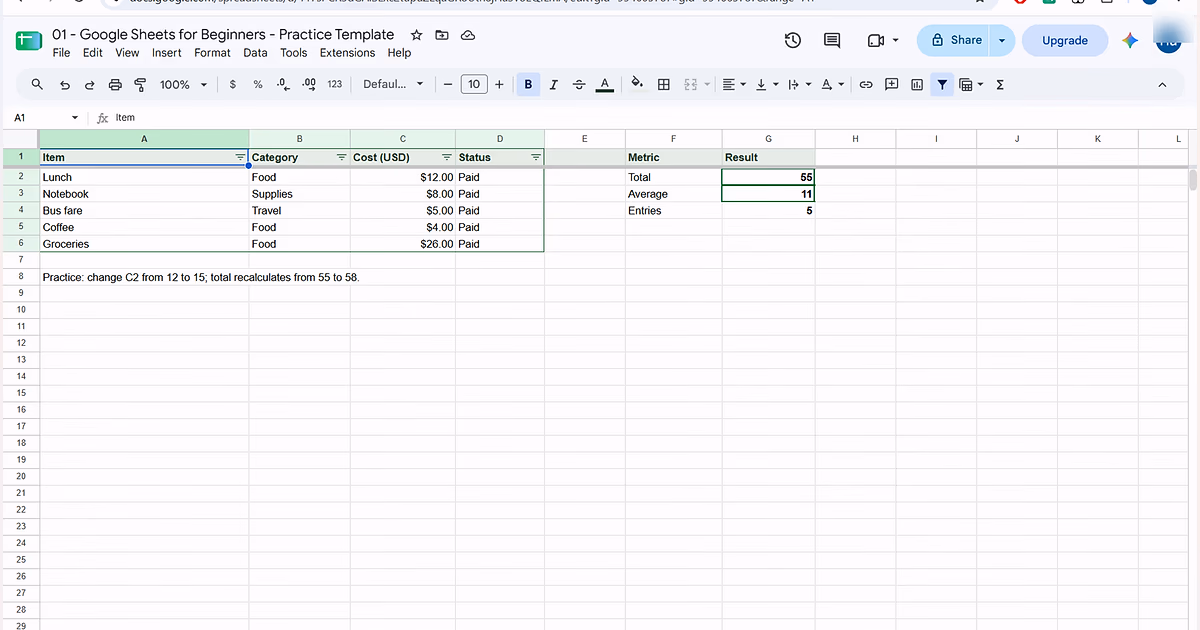The height and width of the screenshot is (630, 1200).
Task: Insert a chart
Action: (917, 85)
